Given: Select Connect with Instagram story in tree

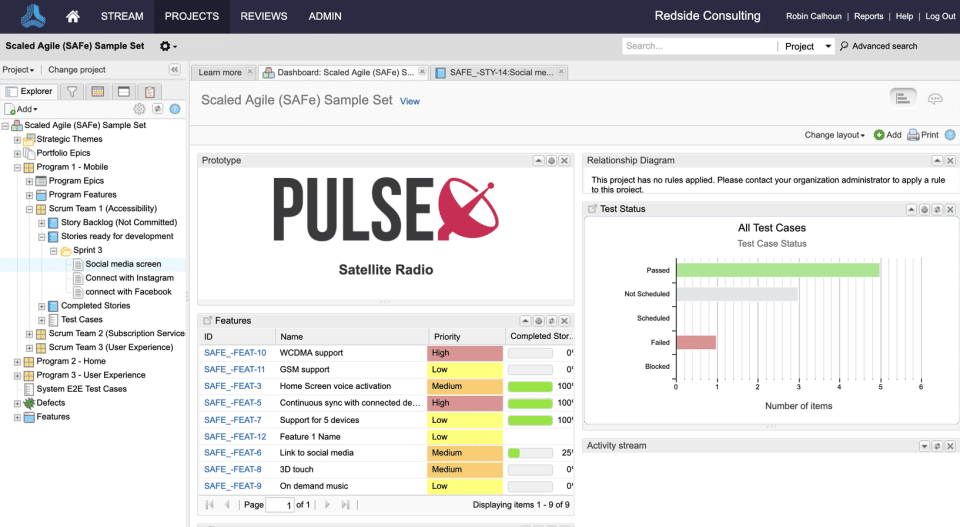Looking at the screenshot, I should (x=129, y=278).
